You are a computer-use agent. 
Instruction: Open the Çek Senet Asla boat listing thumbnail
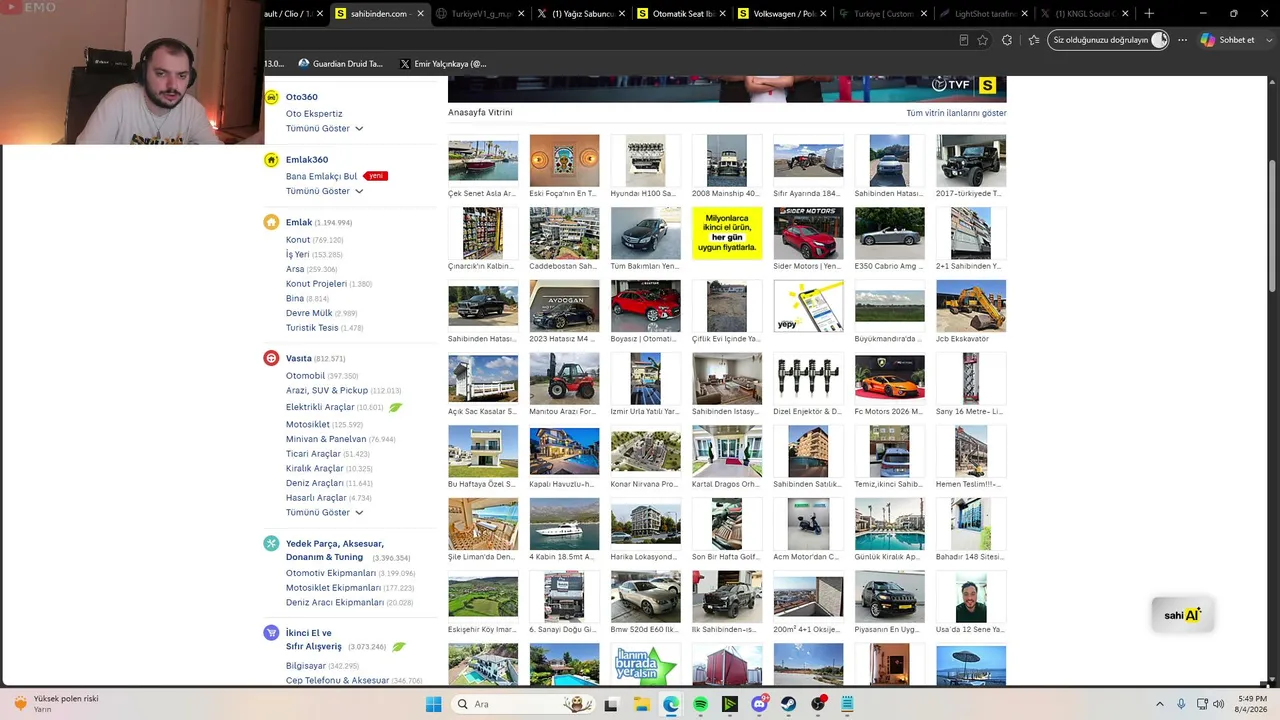pyautogui.click(x=483, y=160)
